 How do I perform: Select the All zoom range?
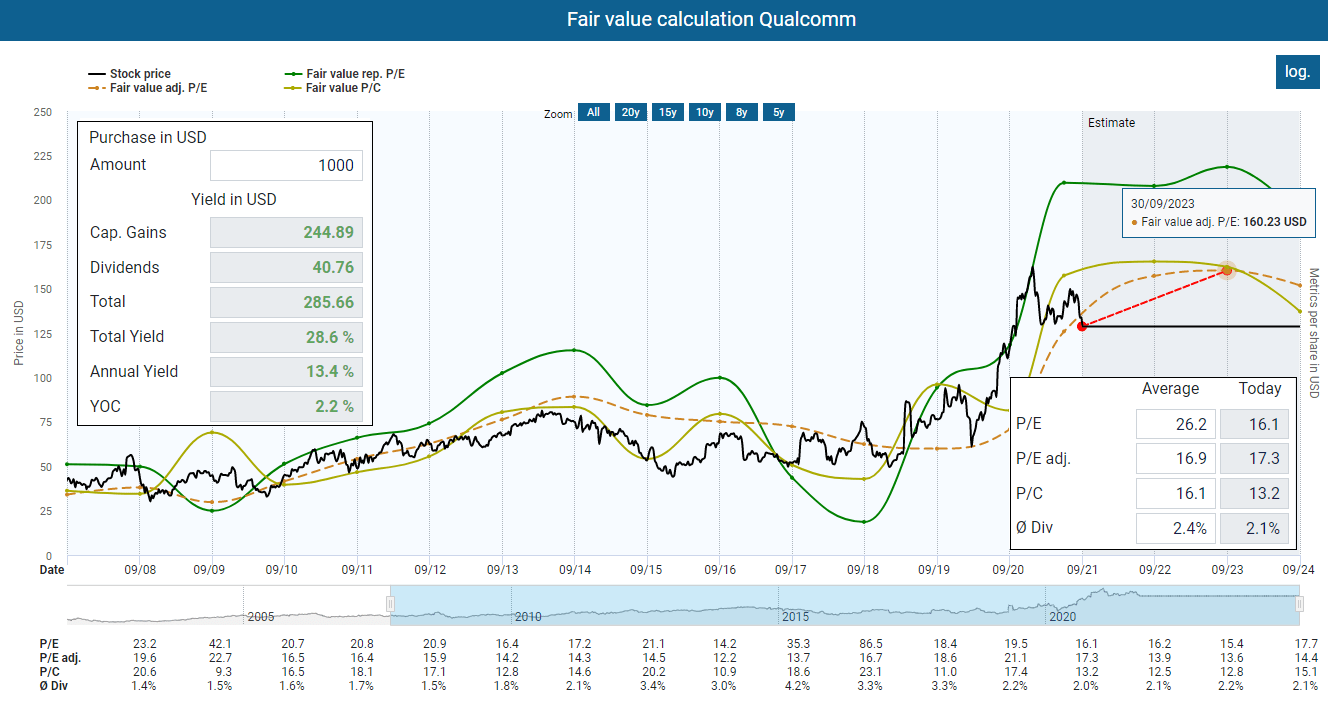593,112
